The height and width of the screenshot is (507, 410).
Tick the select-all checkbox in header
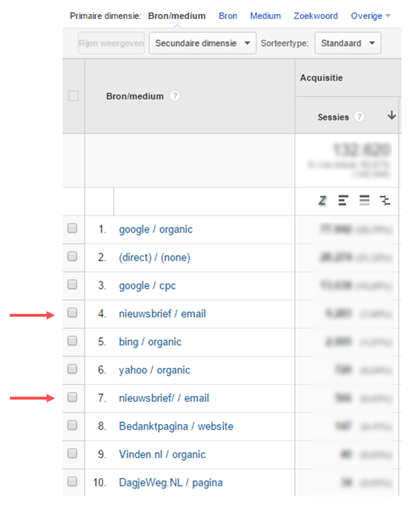click(x=73, y=96)
